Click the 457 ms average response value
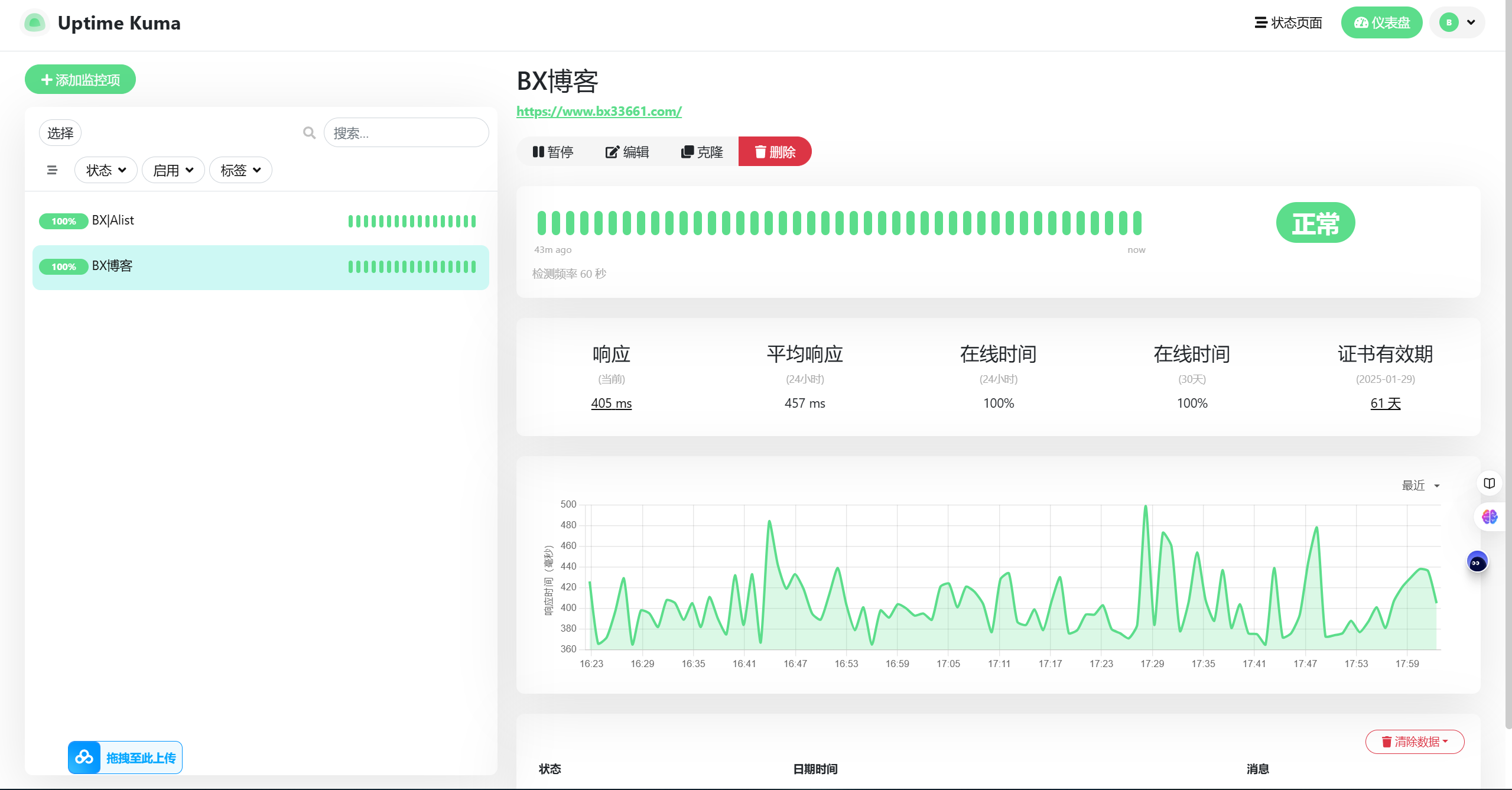Image resolution: width=1512 pixels, height=790 pixels. coord(805,404)
